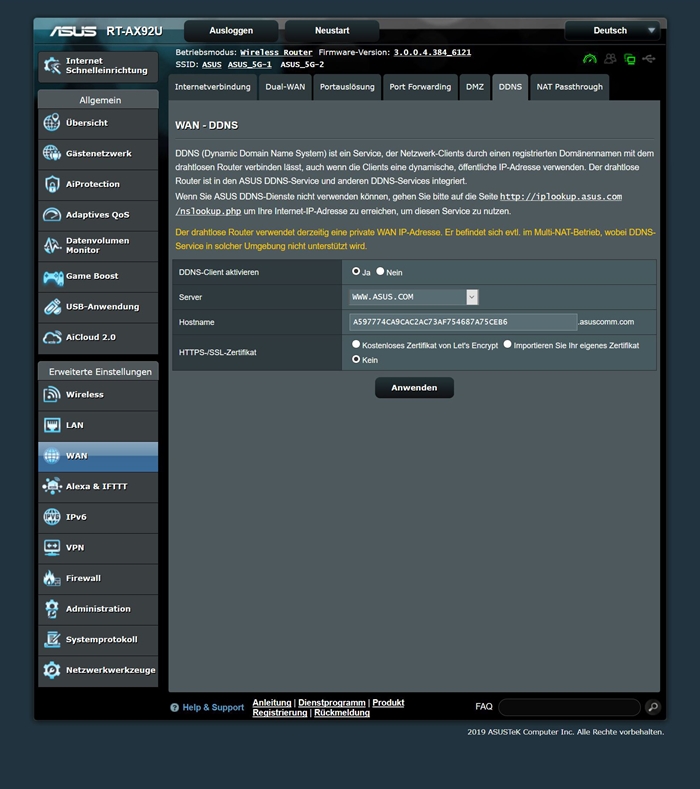The image size is (700, 789).
Task: Click the WAN globe icon
Action: pyautogui.click(x=52, y=456)
